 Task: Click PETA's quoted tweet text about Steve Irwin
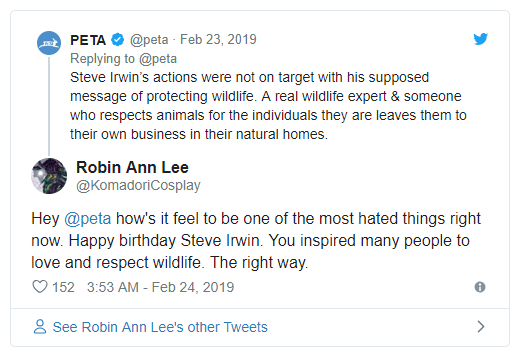[x=268, y=106]
